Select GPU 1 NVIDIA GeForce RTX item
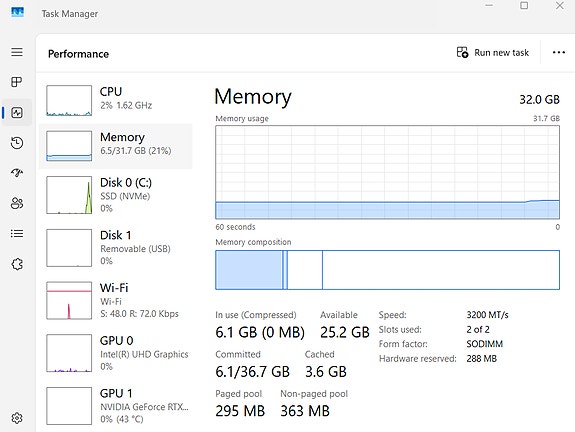 [116, 406]
